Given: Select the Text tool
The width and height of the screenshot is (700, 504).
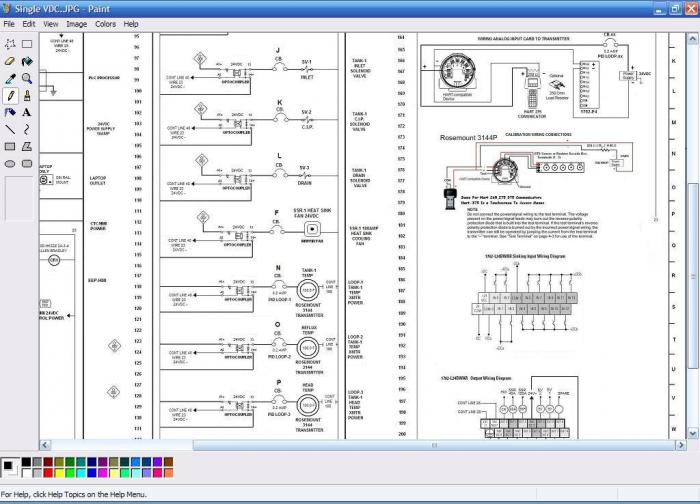Looking at the screenshot, I should point(27,112).
